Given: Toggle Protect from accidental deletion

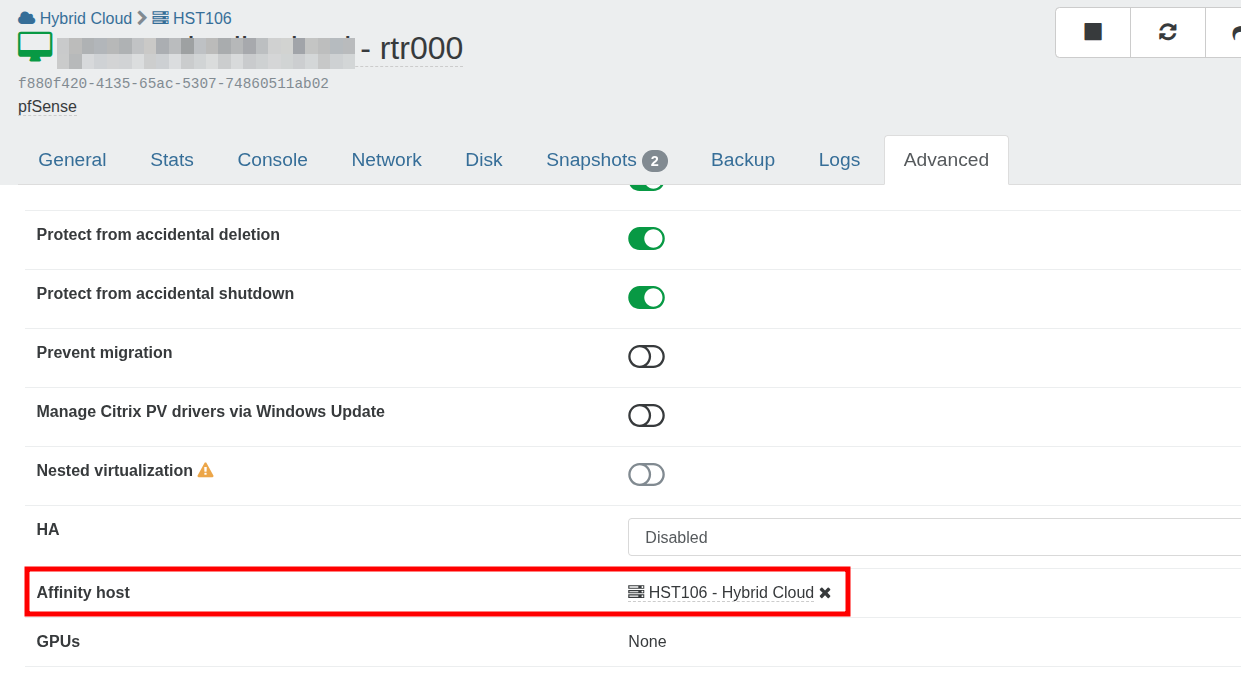Looking at the screenshot, I should pyautogui.click(x=646, y=238).
